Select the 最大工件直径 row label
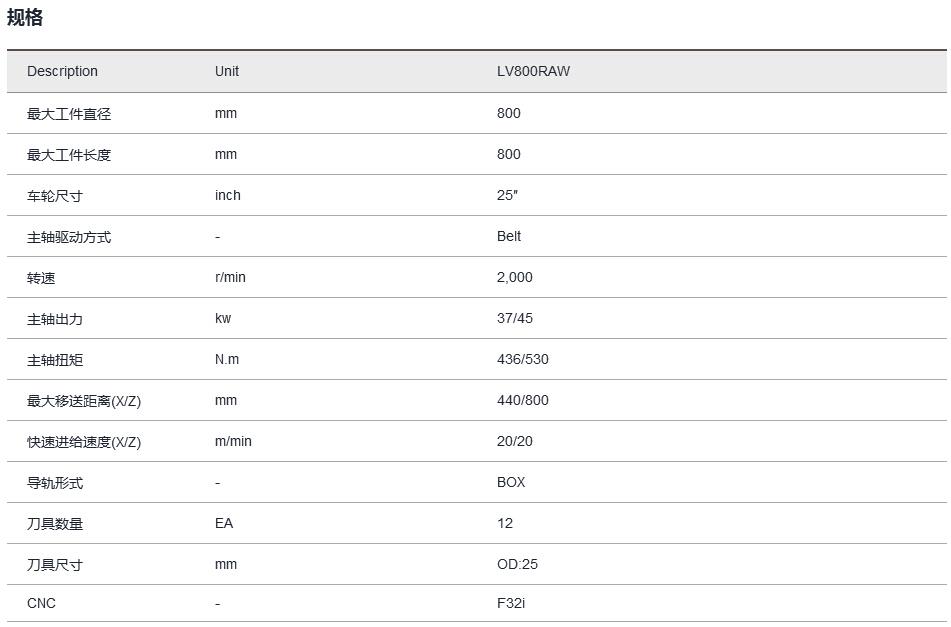 click(x=69, y=114)
